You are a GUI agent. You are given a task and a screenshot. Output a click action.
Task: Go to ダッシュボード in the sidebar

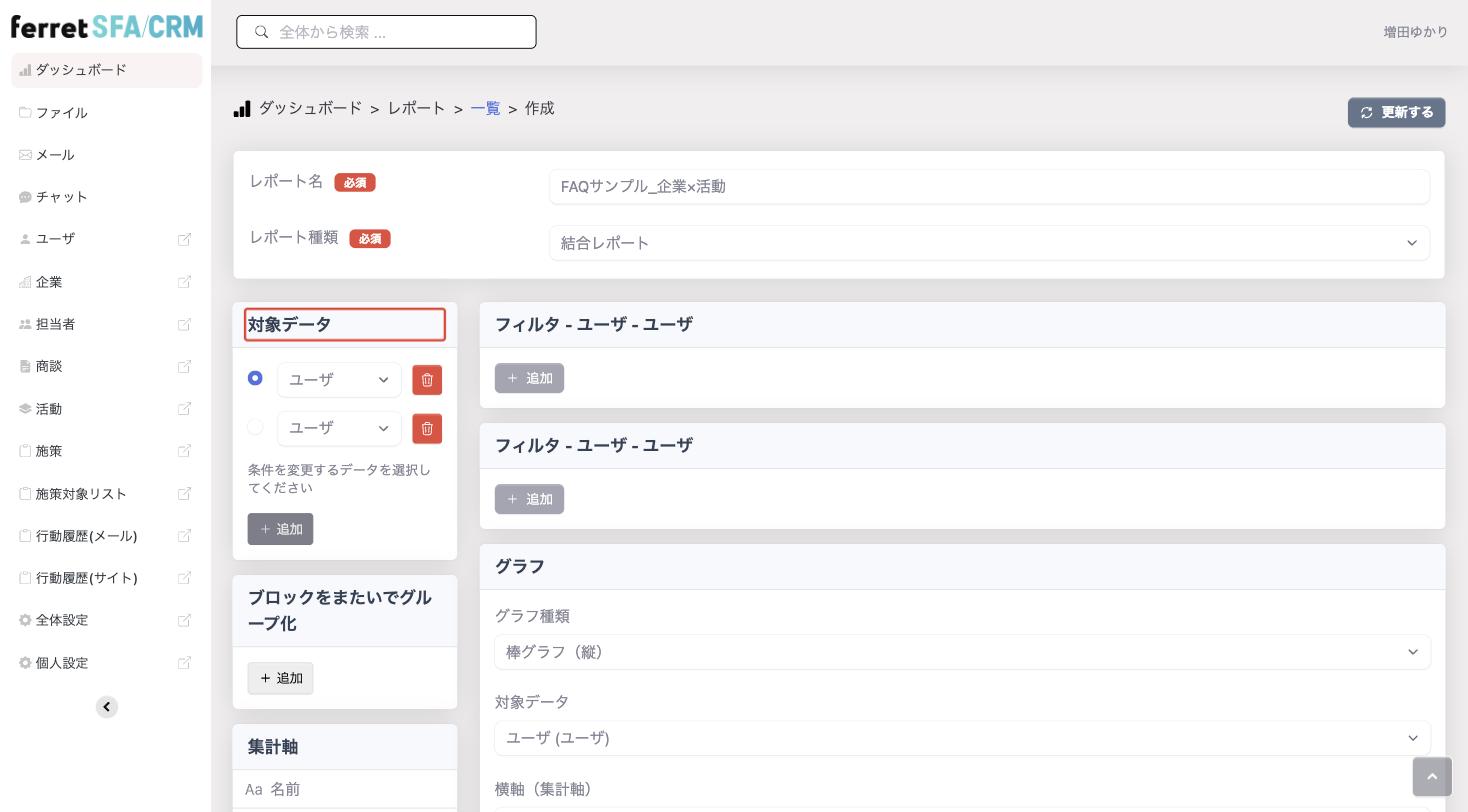[107, 70]
